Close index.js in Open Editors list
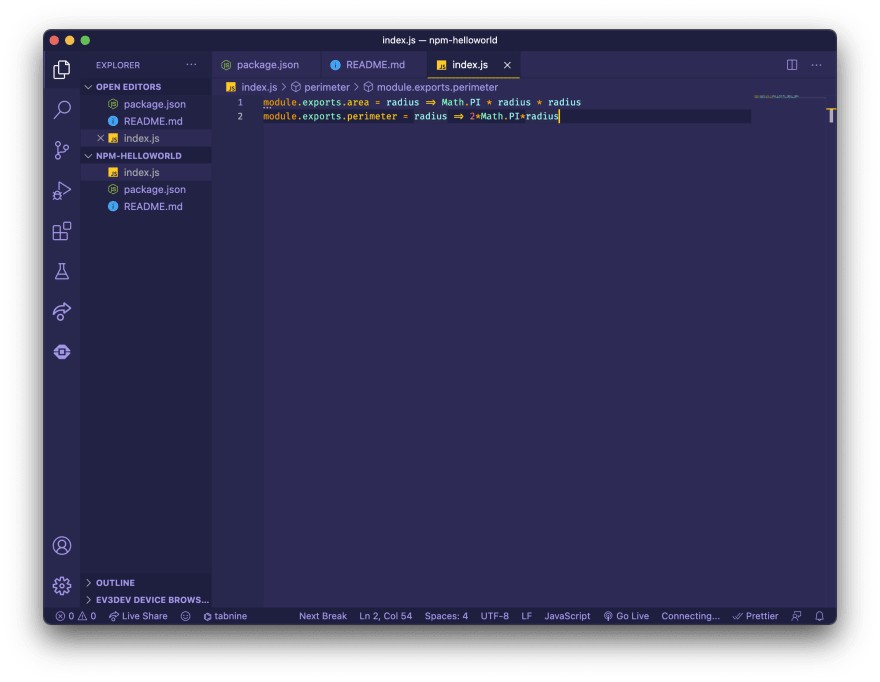Screen dimensions: 880x682 coord(100,138)
